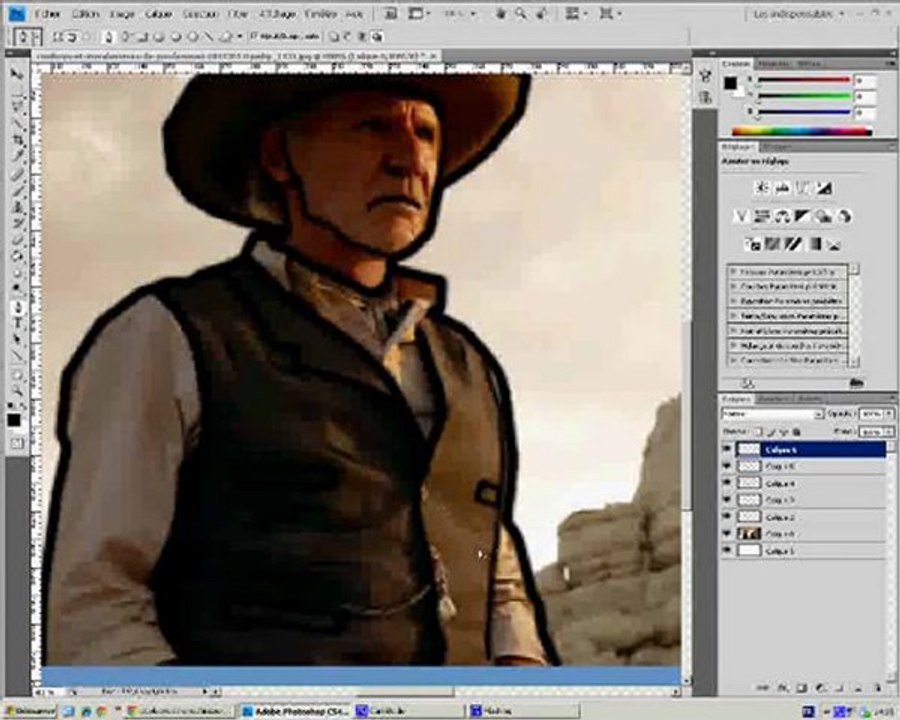Image resolution: width=900 pixels, height=720 pixels.
Task: Hide layer Calque 6 via its eye icon
Action: click(x=727, y=449)
